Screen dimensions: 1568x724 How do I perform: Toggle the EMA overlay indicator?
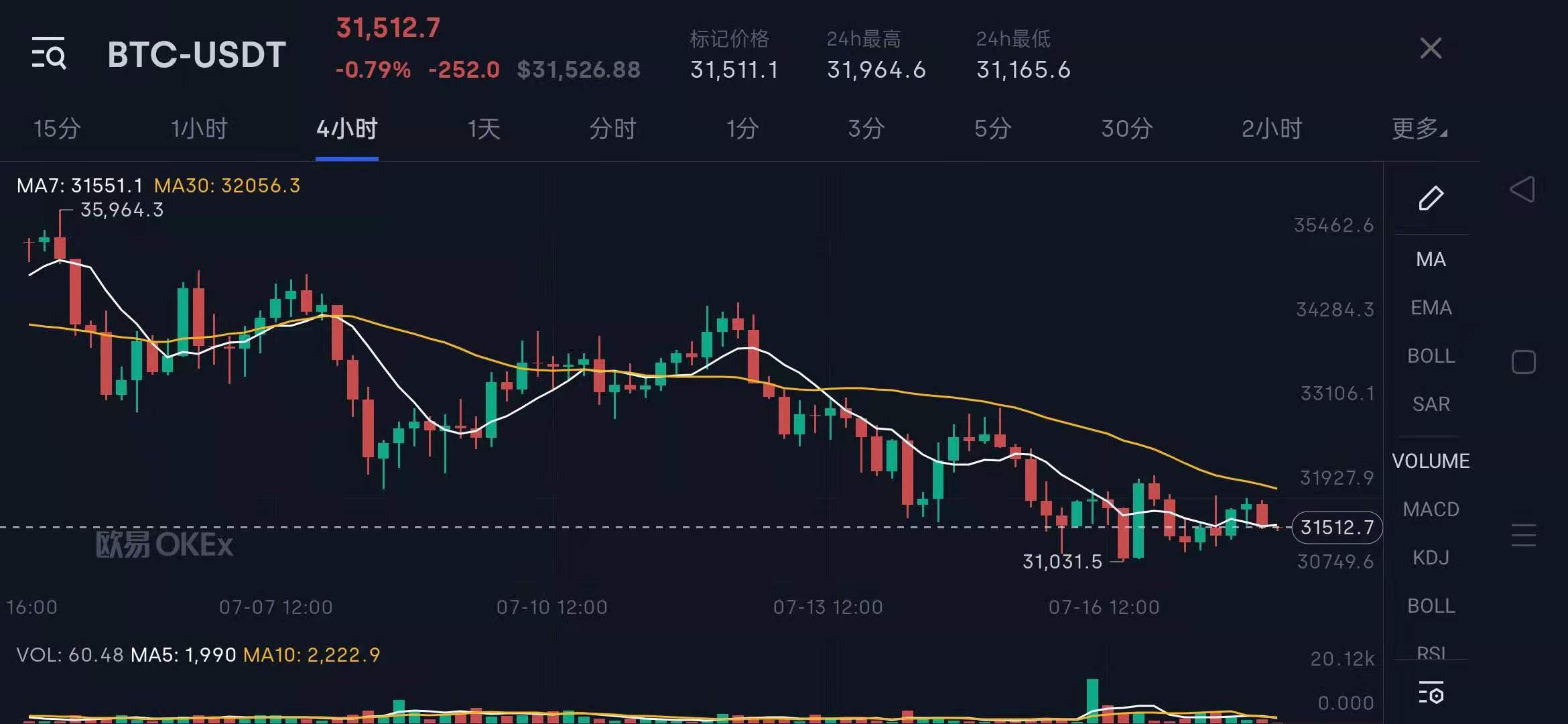1431,308
